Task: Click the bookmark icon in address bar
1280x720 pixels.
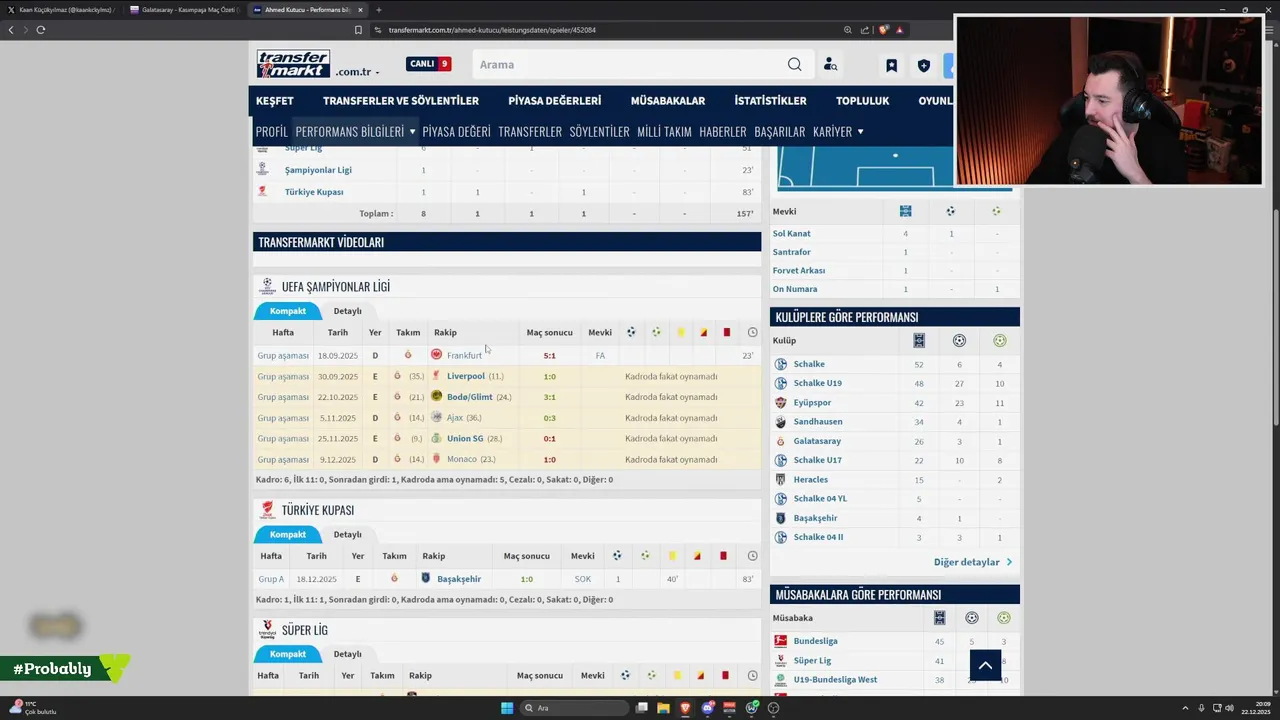Action: [x=358, y=30]
